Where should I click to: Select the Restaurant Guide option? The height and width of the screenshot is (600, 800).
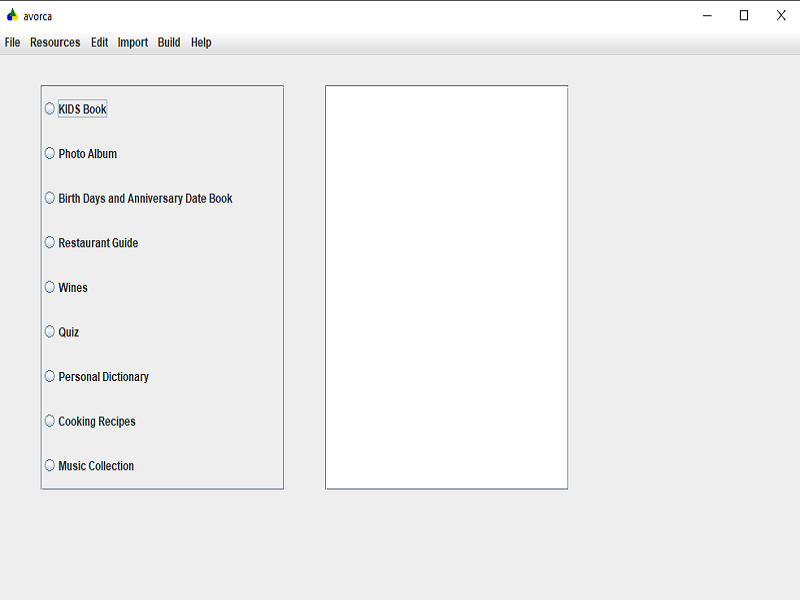point(49,242)
